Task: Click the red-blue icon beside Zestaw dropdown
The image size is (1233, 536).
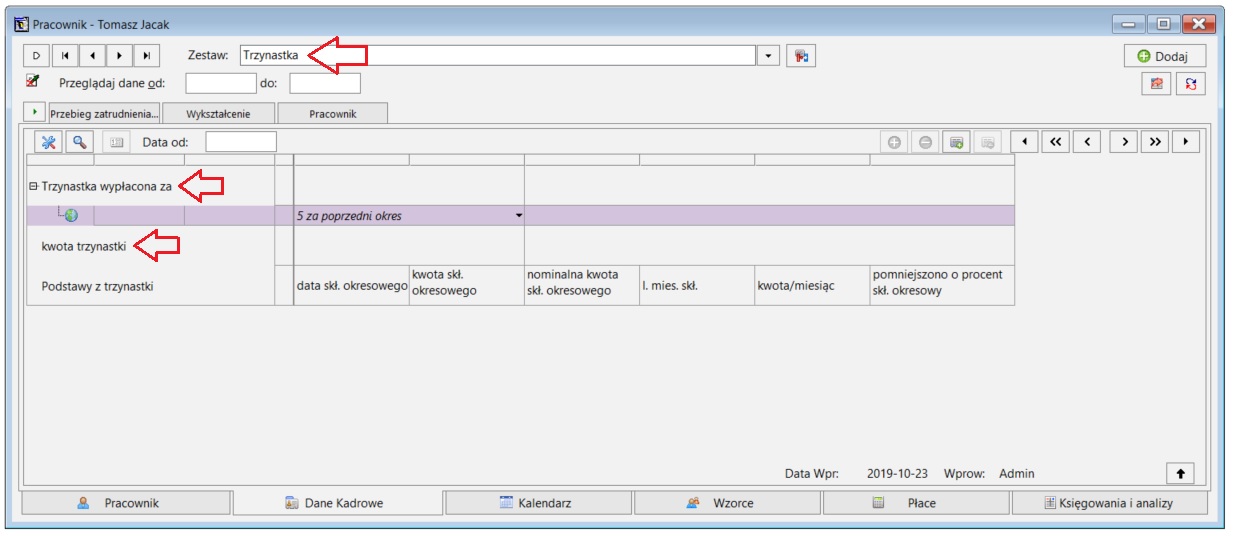Action: pyautogui.click(x=800, y=56)
